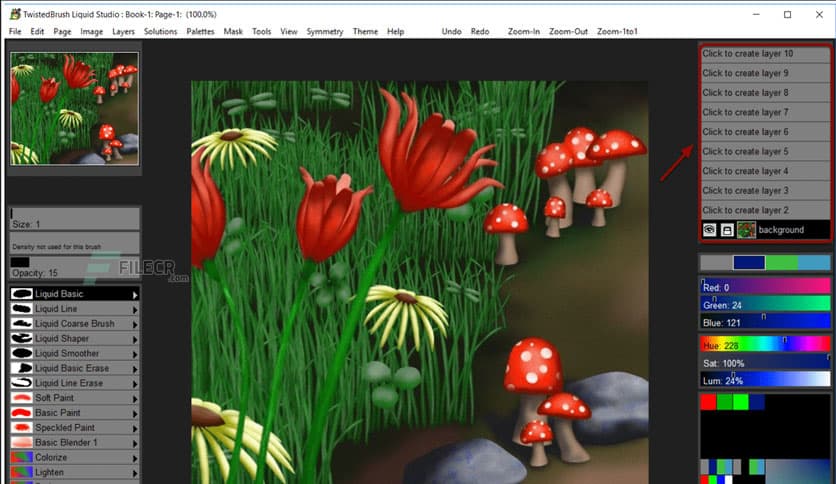Choose the Liquid Shaper brush icon
The width and height of the screenshot is (836, 484).
coord(22,338)
